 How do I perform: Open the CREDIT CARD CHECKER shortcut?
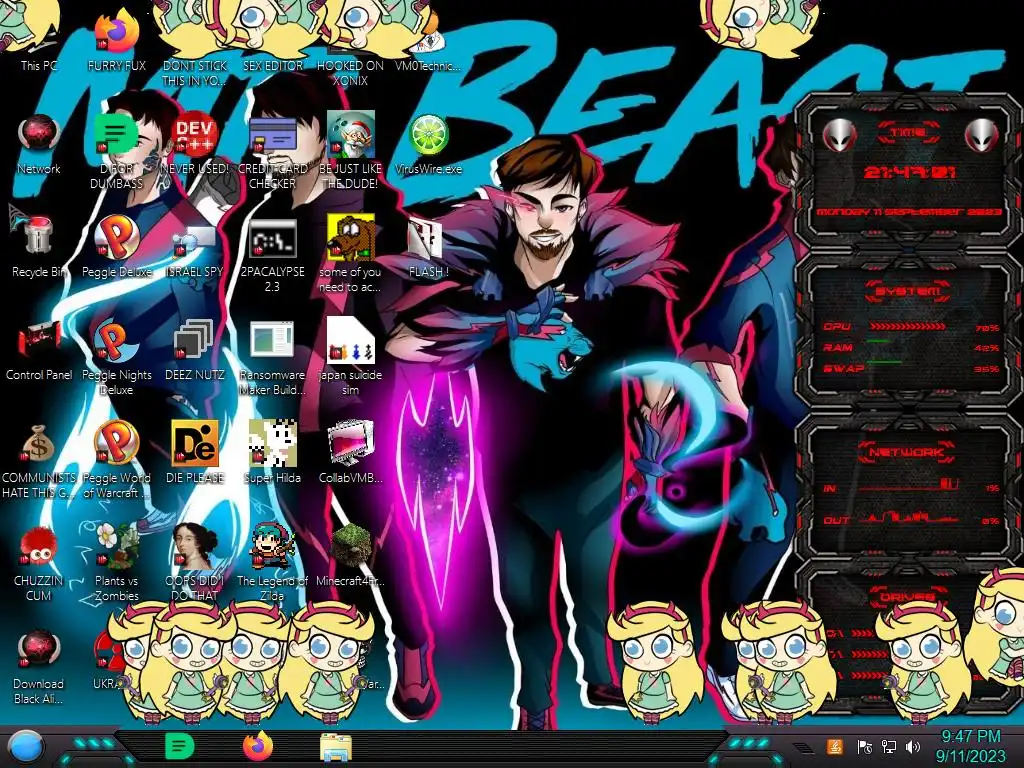click(272, 137)
